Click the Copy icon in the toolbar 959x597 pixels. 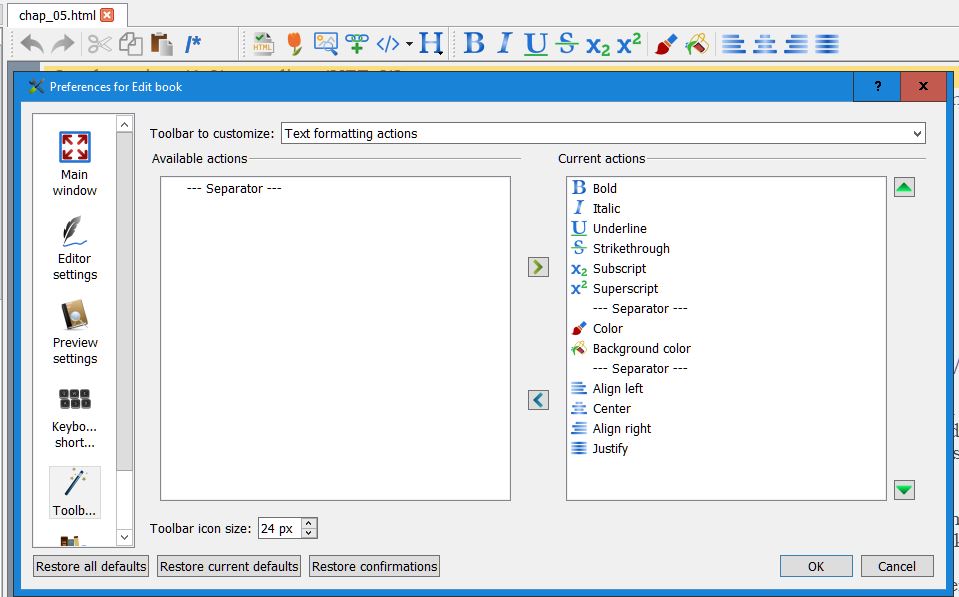click(x=130, y=44)
